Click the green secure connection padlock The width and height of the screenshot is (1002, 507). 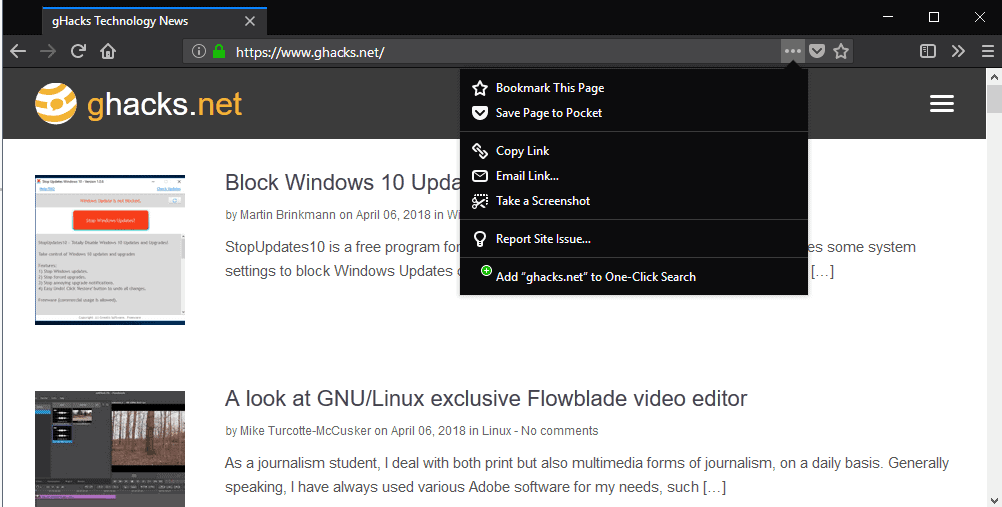219,51
